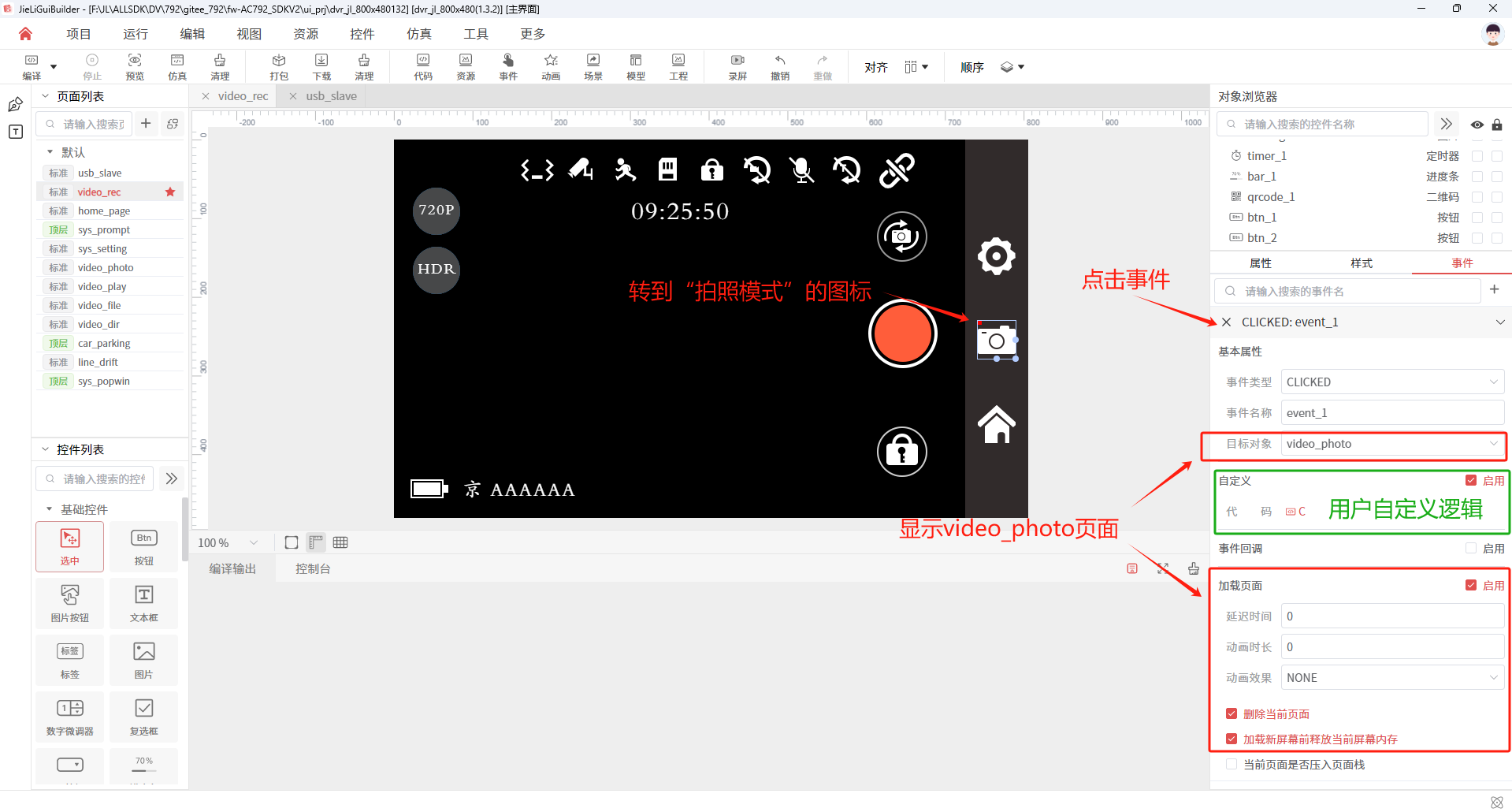Open the 仿真 menu
The width and height of the screenshot is (1512, 812).
418,34
